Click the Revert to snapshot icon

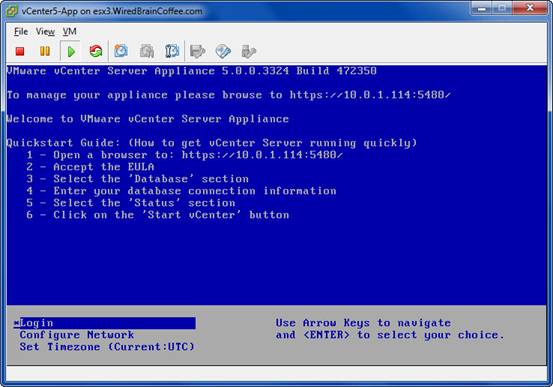(x=147, y=52)
